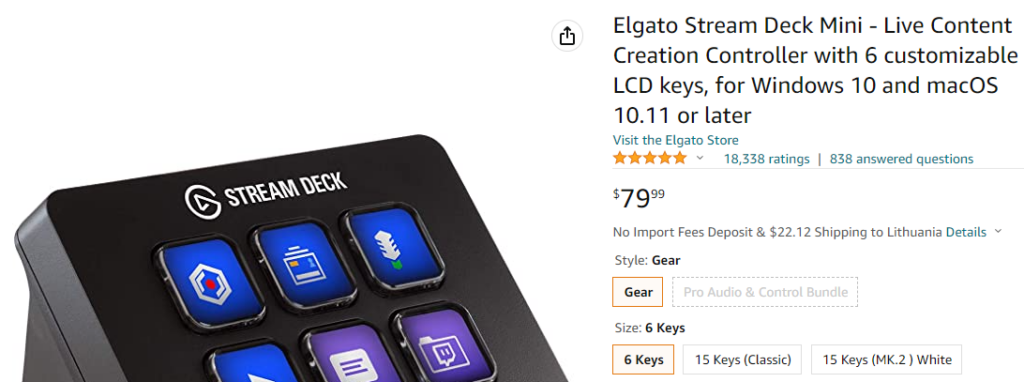The image size is (1024, 382).
Task: Choose the 15 Keys (MK.2) White size
Action: pyautogui.click(x=886, y=359)
